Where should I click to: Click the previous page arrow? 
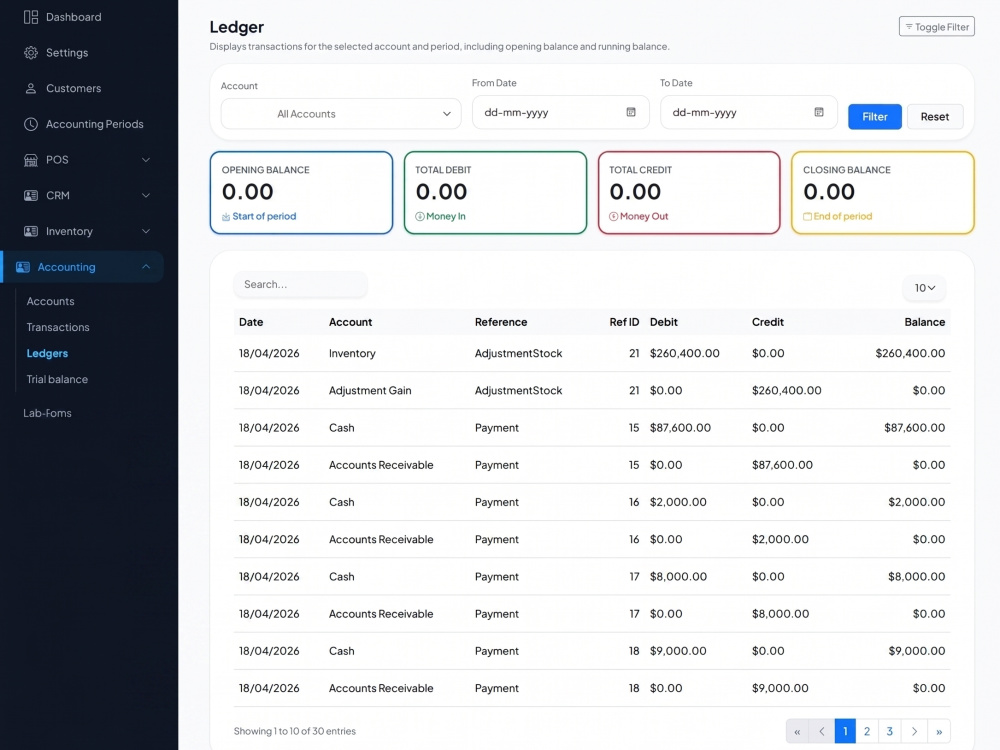[x=821, y=732]
